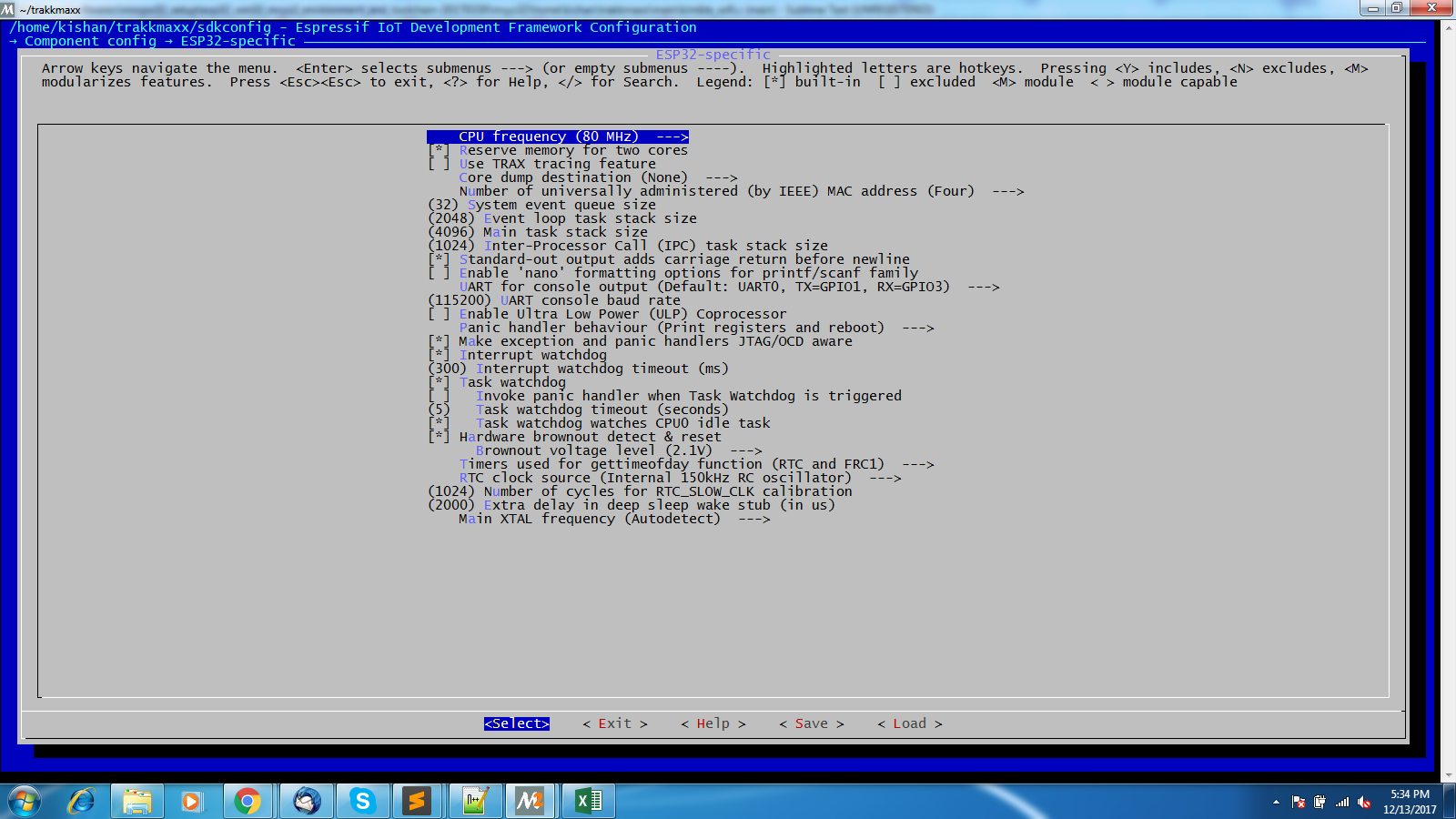Open power/battery tray icon

(1319, 802)
